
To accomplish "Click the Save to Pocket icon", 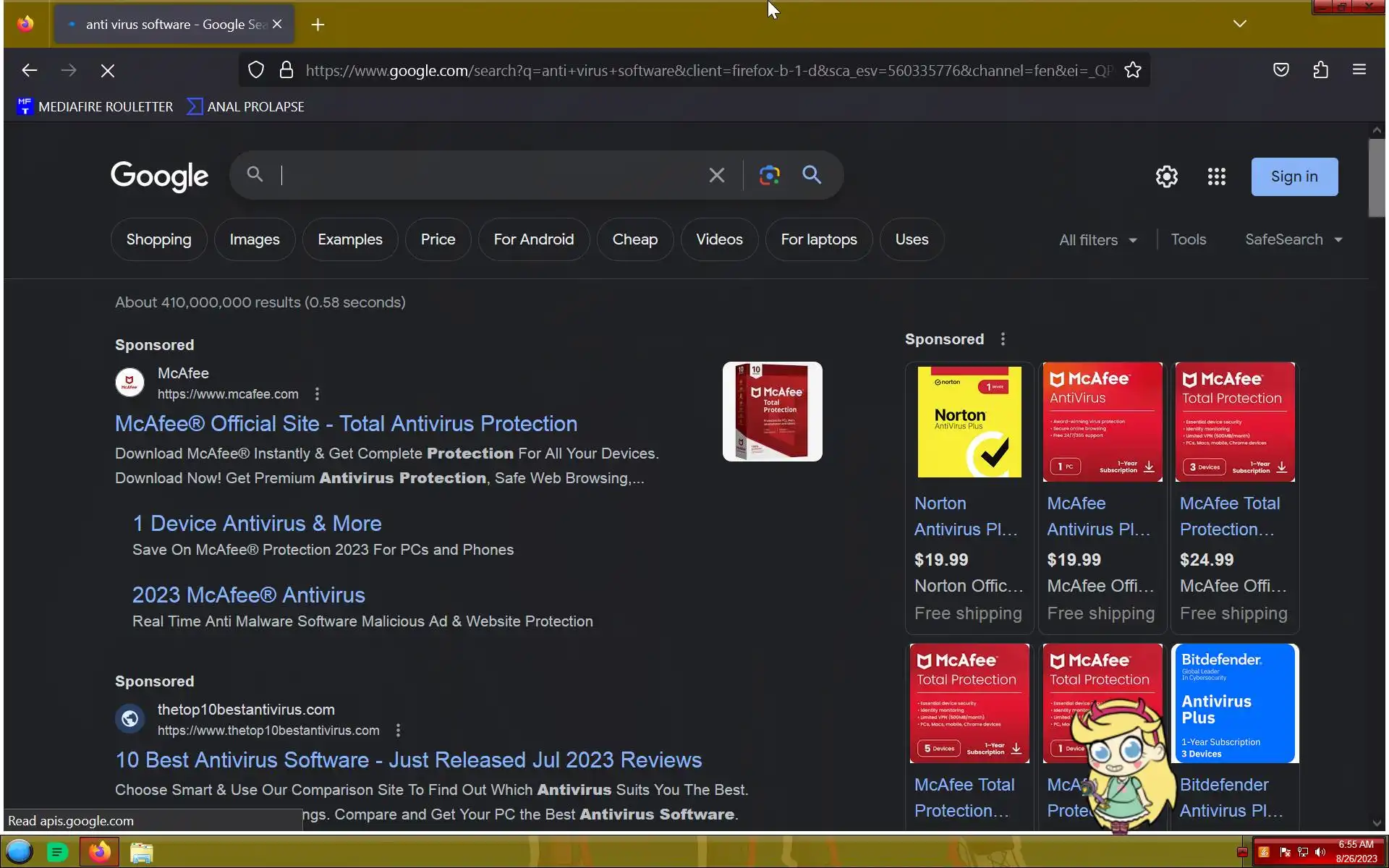I will coord(1280,70).
